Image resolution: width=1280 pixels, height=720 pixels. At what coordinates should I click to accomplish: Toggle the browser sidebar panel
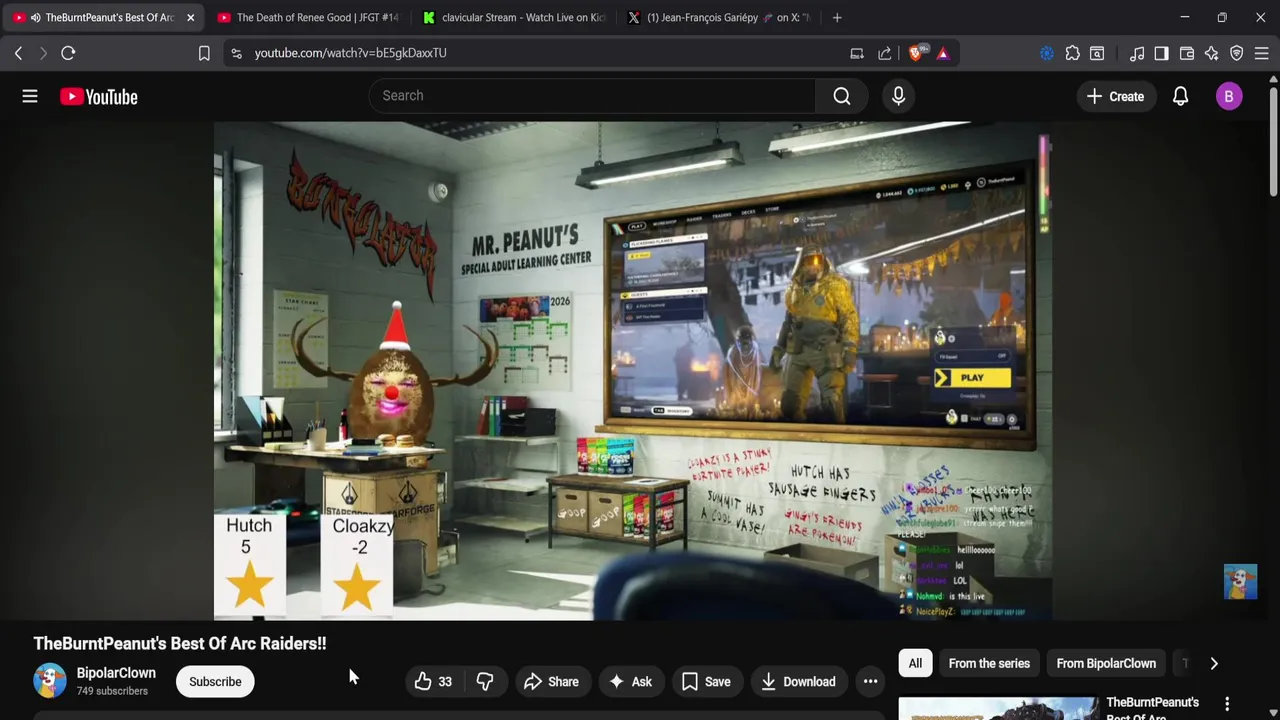(x=1161, y=53)
